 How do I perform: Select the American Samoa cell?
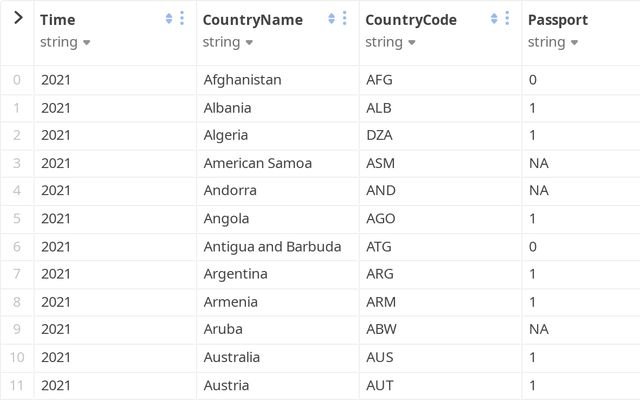point(257,163)
